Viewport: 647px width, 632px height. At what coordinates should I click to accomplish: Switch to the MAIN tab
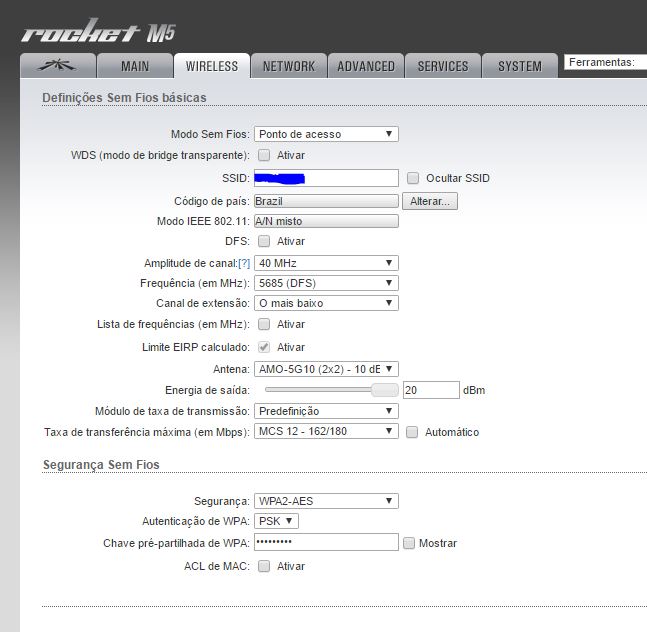pos(135,66)
